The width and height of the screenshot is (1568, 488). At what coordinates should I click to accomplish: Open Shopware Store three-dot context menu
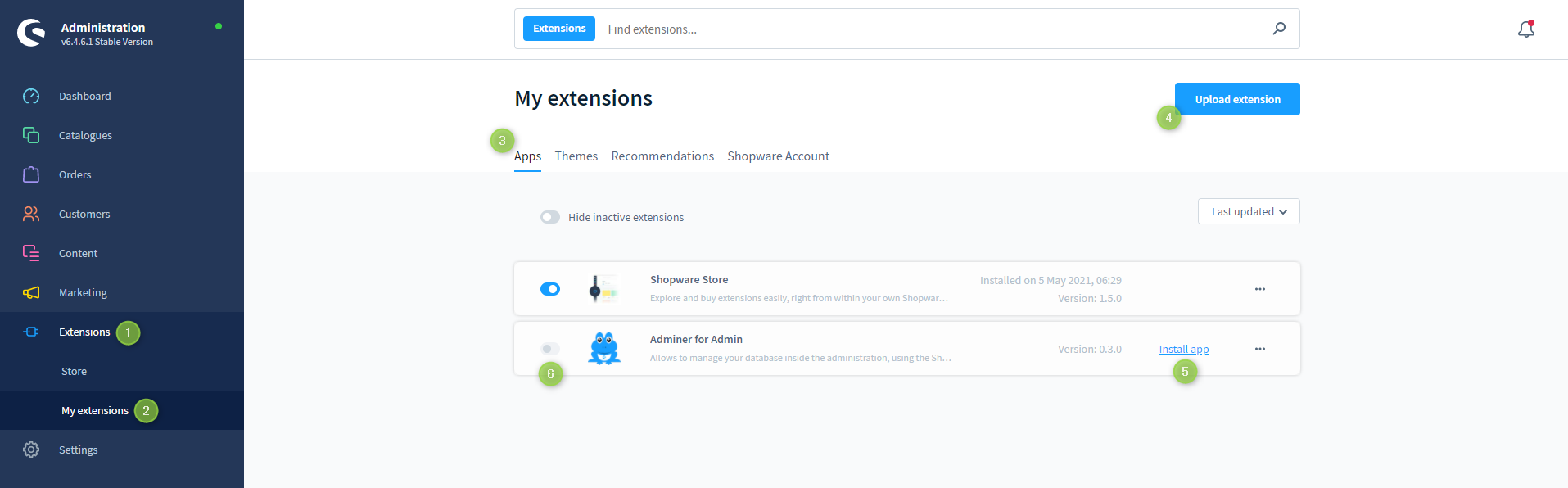[x=1259, y=289]
